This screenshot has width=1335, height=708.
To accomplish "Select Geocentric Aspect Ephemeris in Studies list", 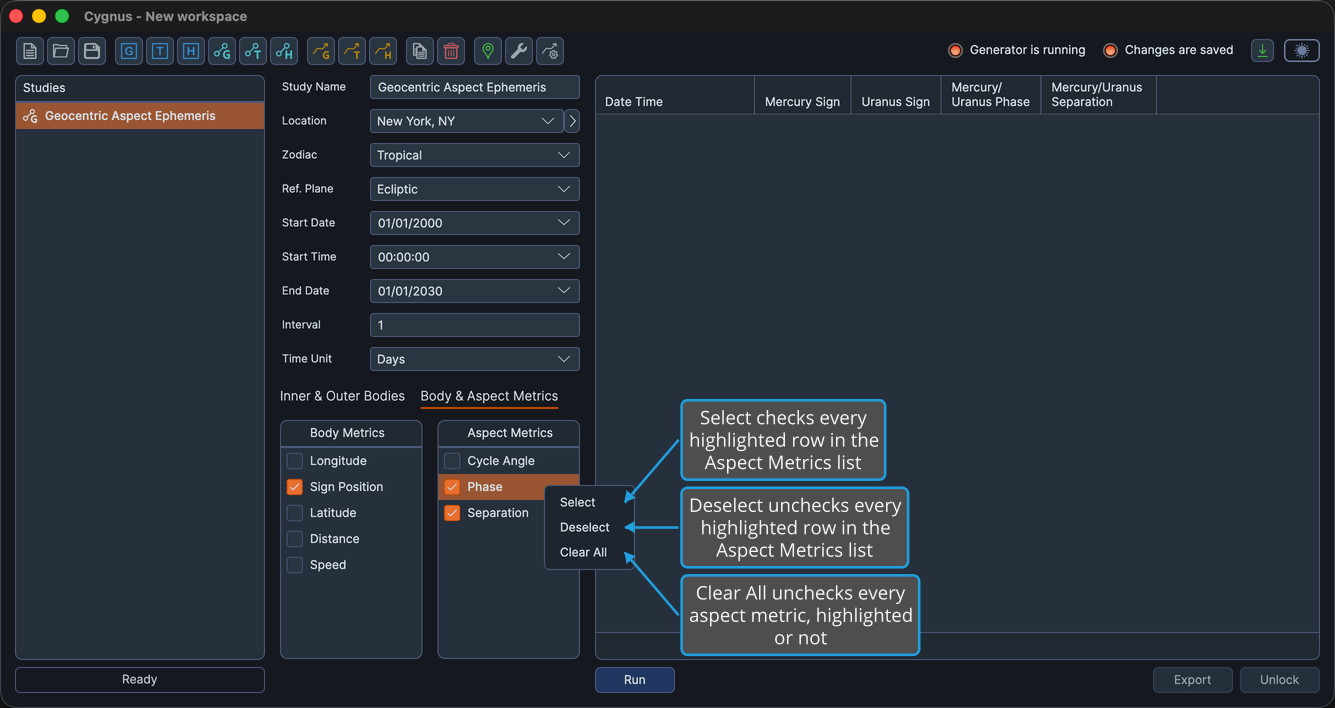I will point(140,116).
